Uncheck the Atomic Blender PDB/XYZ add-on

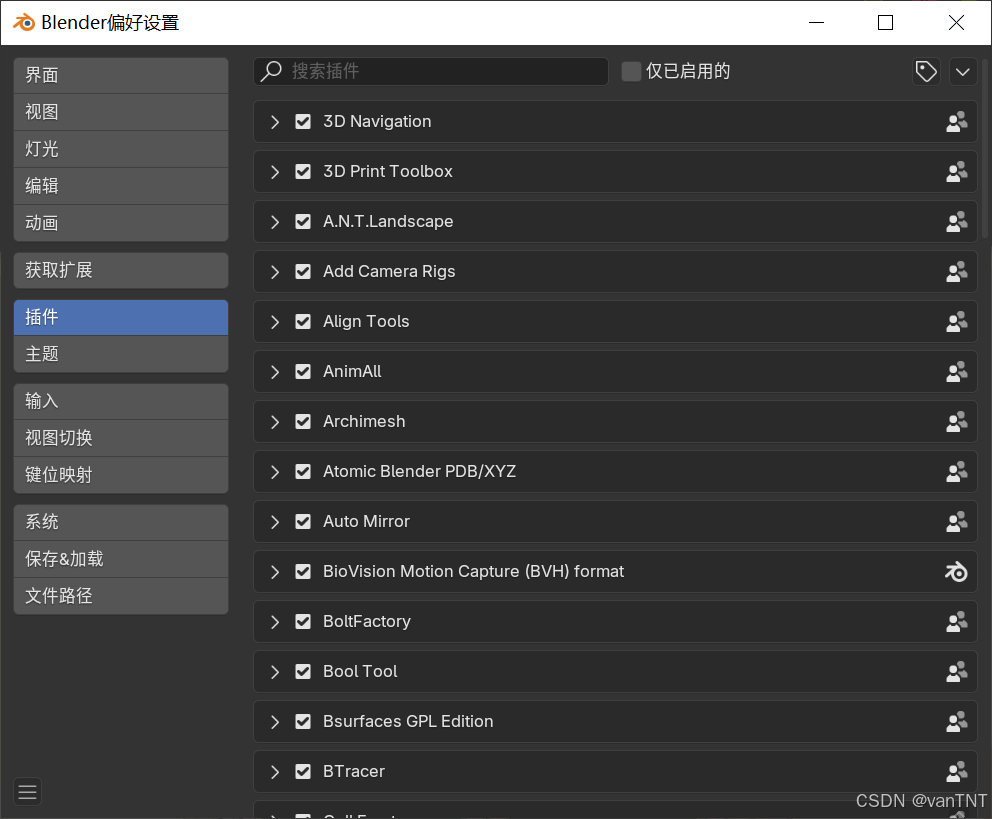303,471
